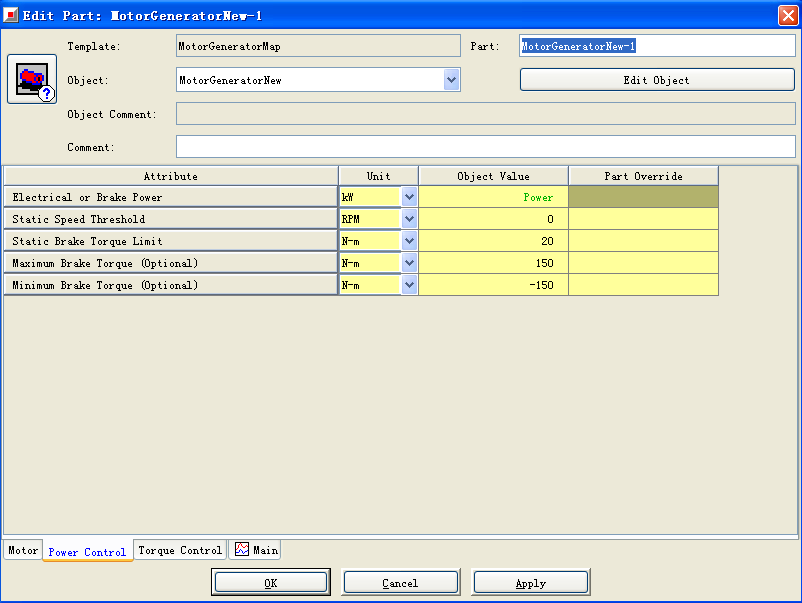The image size is (802, 603).
Task: Select Static Brake Torque Limit value cell
Action: pos(493,241)
